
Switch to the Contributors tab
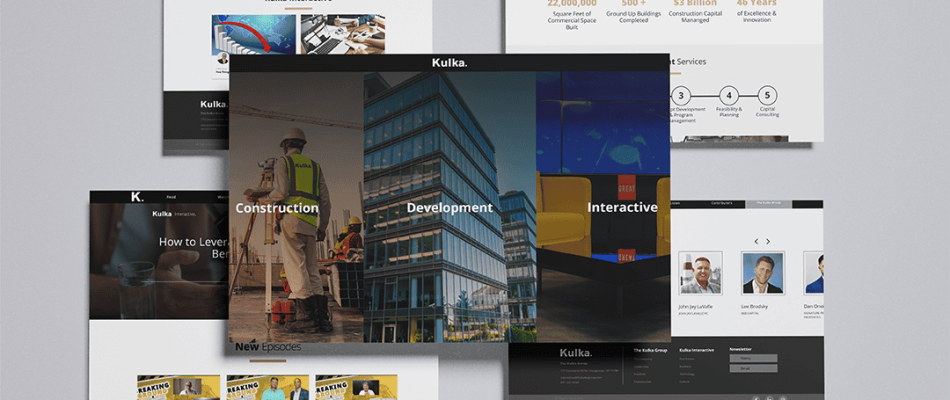click(721, 203)
